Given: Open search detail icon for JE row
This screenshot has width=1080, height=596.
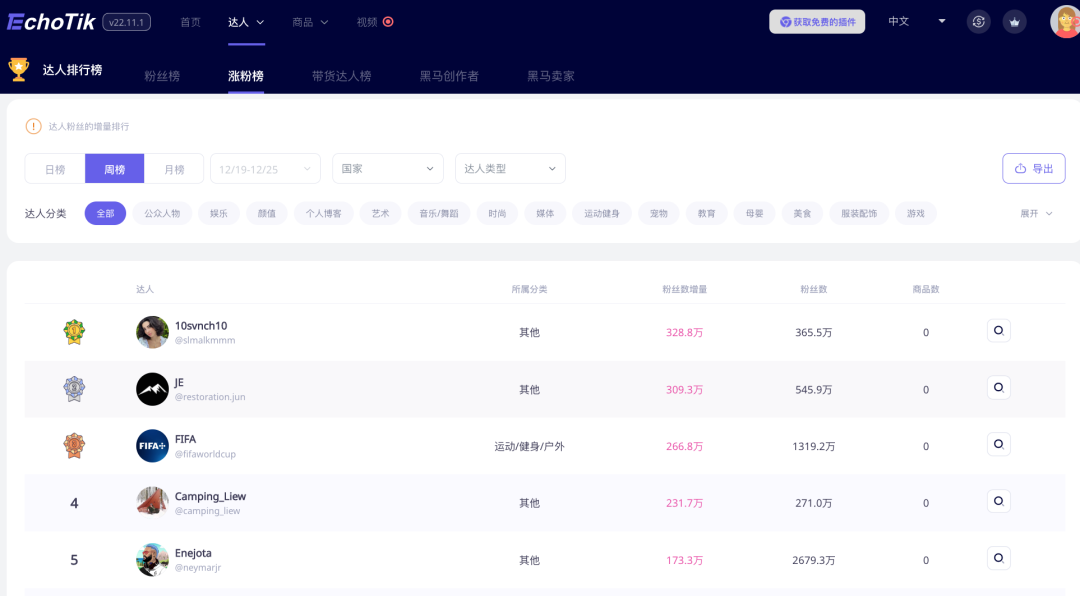Looking at the screenshot, I should point(998,387).
